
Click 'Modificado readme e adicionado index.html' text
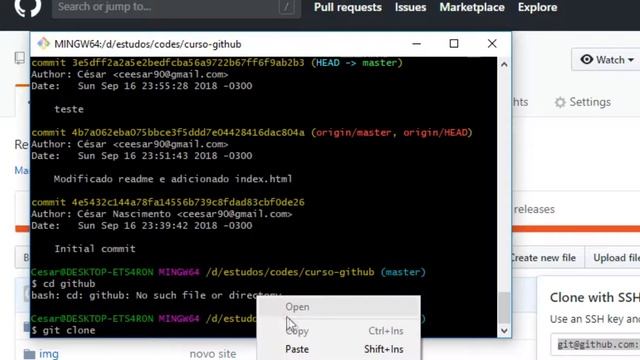[173, 179]
